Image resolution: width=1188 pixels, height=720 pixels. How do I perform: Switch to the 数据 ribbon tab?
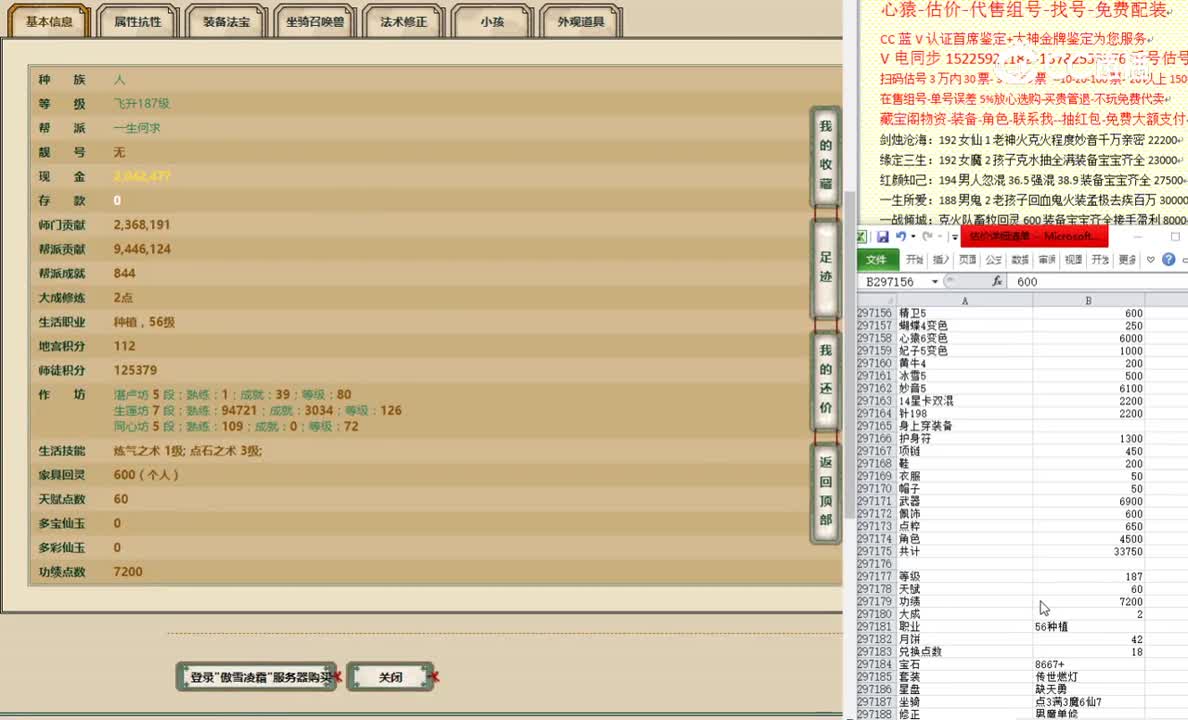click(x=1019, y=259)
